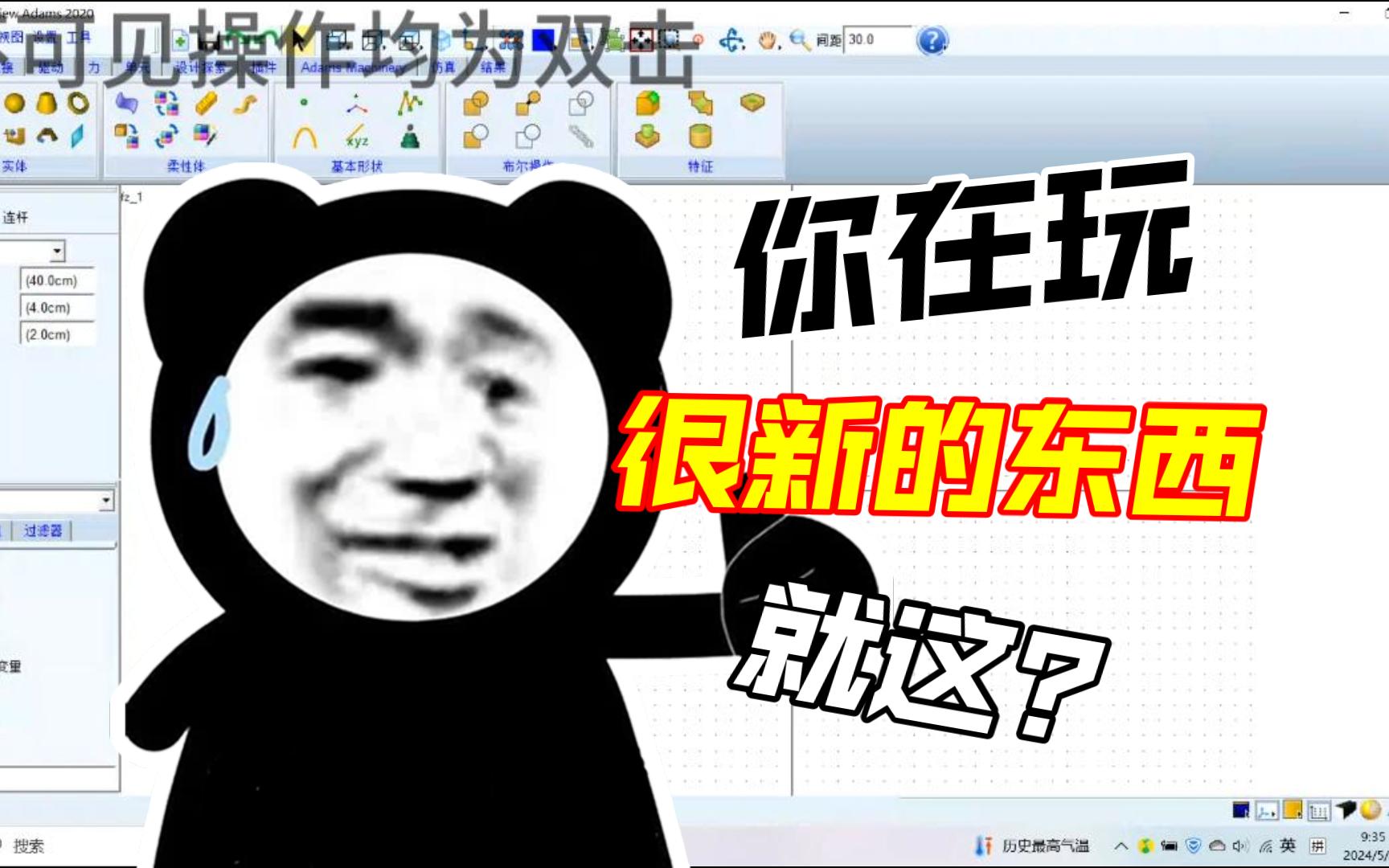Select the sphere solid tool

[x=14, y=104]
